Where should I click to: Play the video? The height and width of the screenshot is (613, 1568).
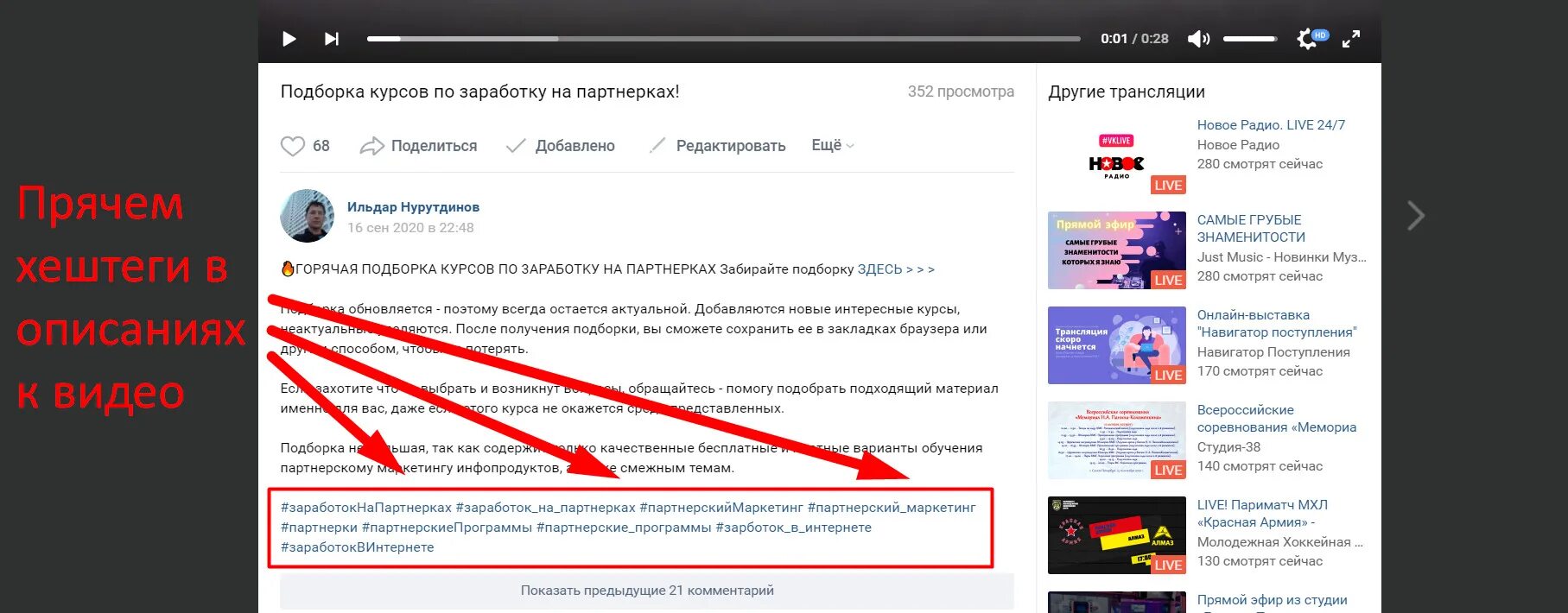pyautogui.click(x=289, y=39)
